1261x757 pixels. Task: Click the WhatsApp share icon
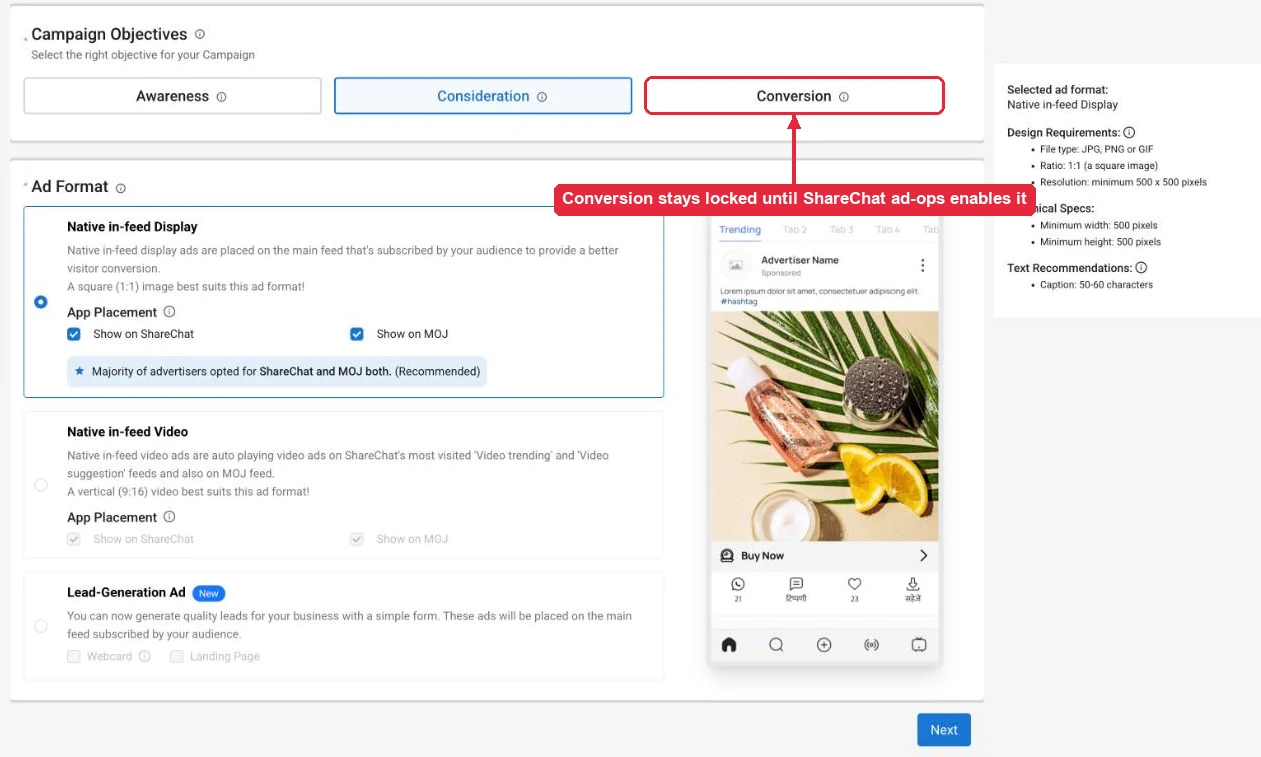click(738, 584)
